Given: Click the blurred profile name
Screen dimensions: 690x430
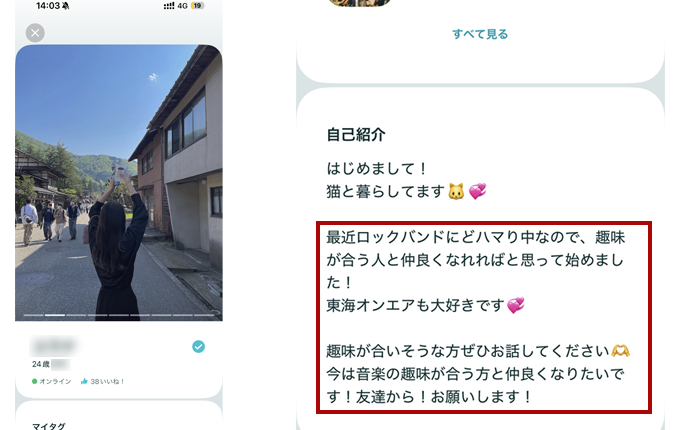Looking at the screenshot, I should (x=54, y=346).
